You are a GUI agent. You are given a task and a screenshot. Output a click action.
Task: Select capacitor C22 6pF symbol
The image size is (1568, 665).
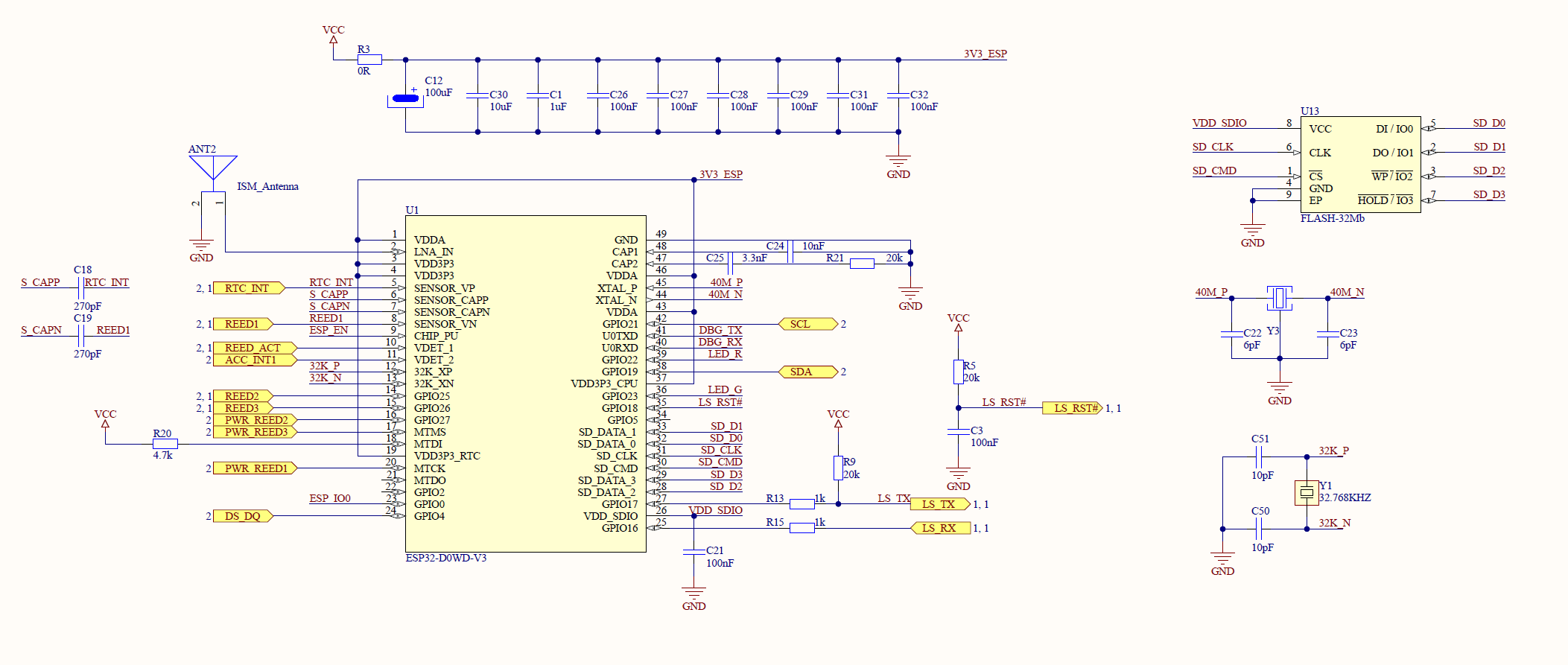click(1231, 334)
